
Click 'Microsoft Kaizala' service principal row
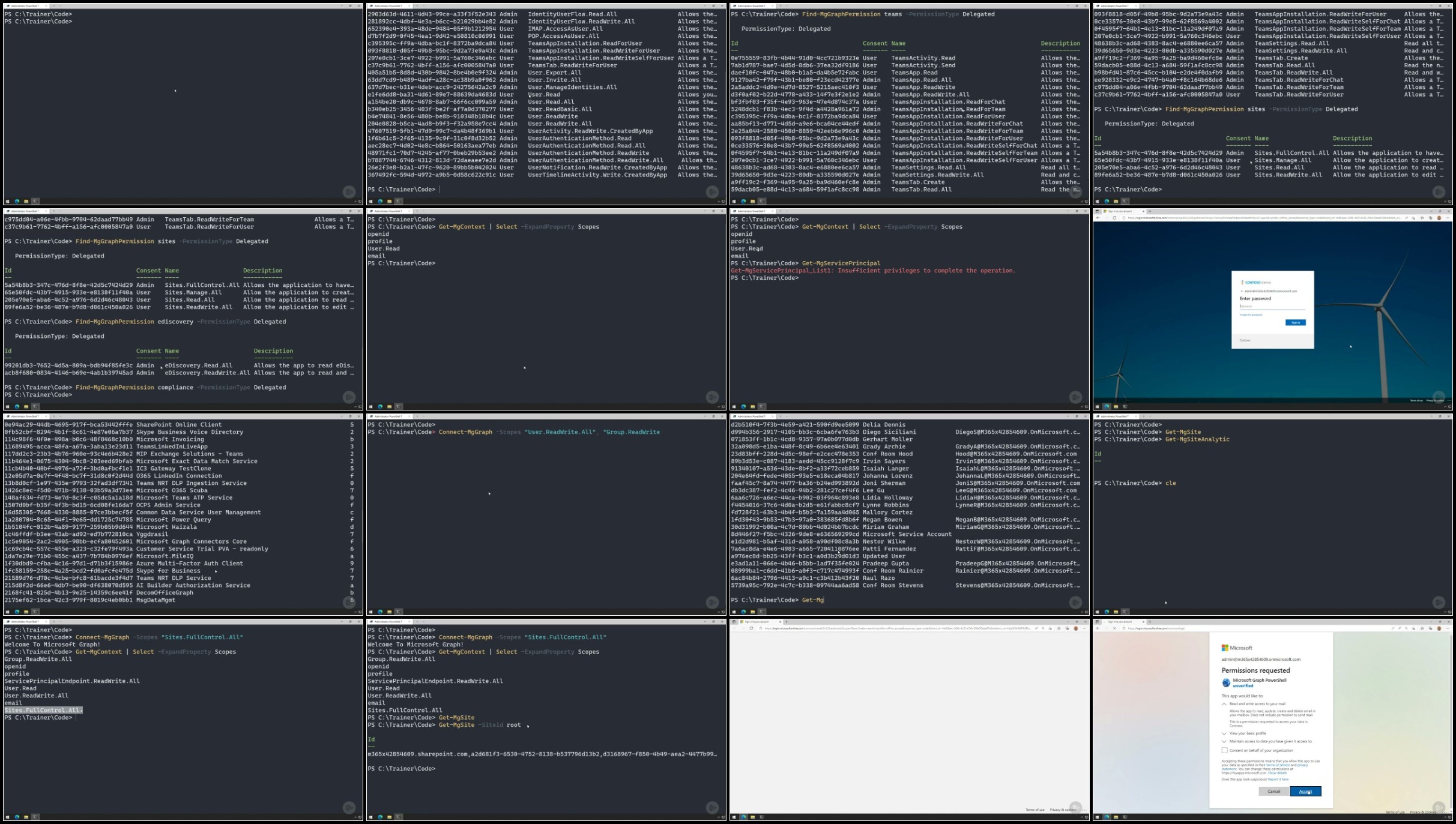179,527
